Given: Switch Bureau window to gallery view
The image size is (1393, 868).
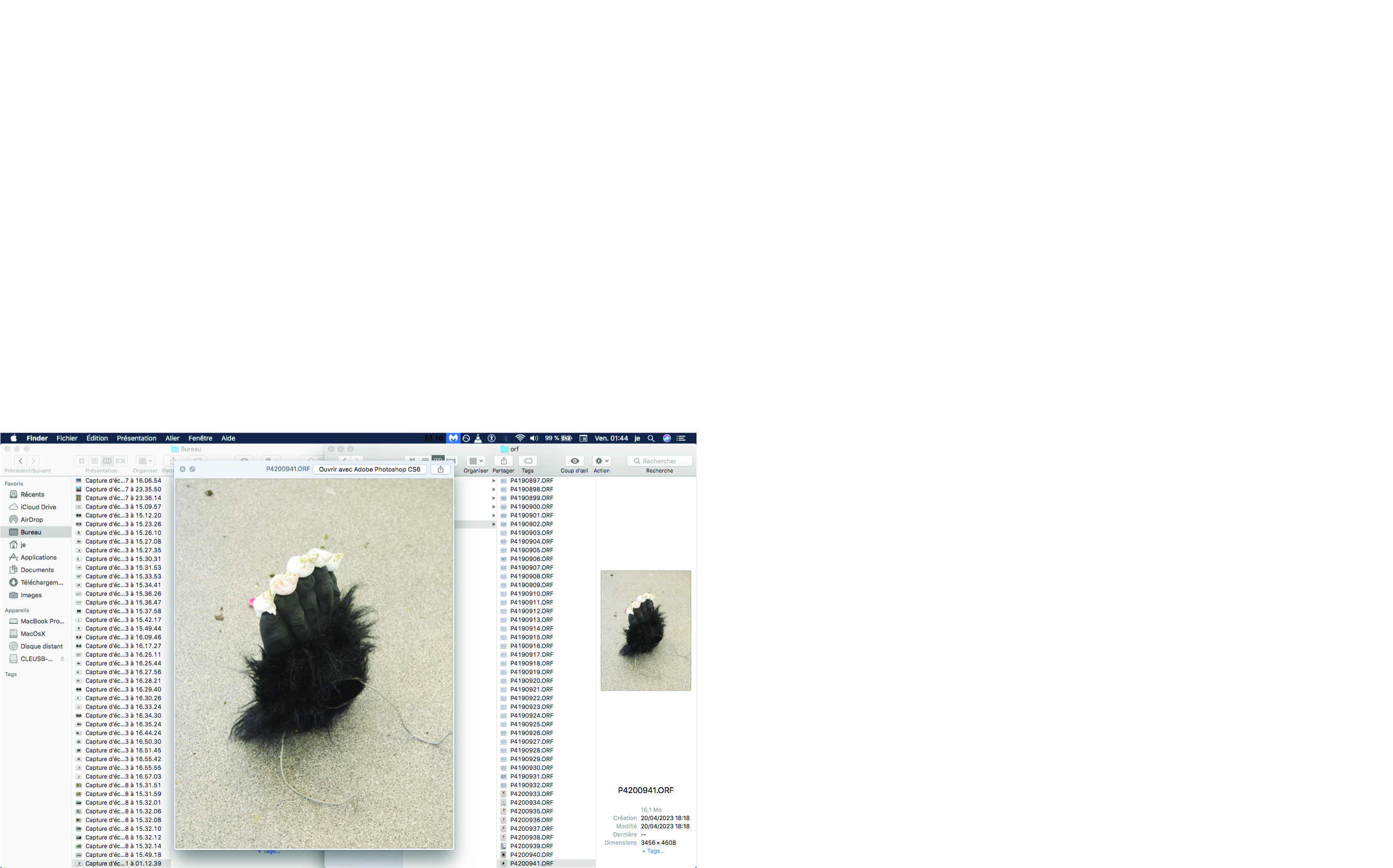Looking at the screenshot, I should (120, 461).
